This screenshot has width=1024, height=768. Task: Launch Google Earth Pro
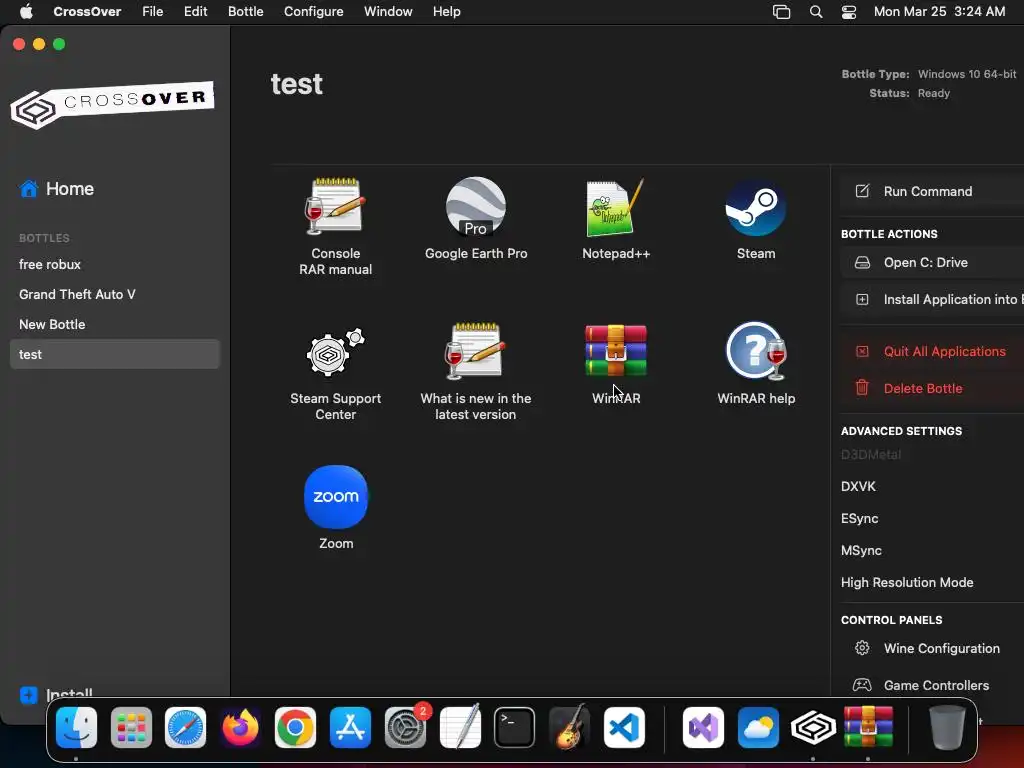coord(475,219)
